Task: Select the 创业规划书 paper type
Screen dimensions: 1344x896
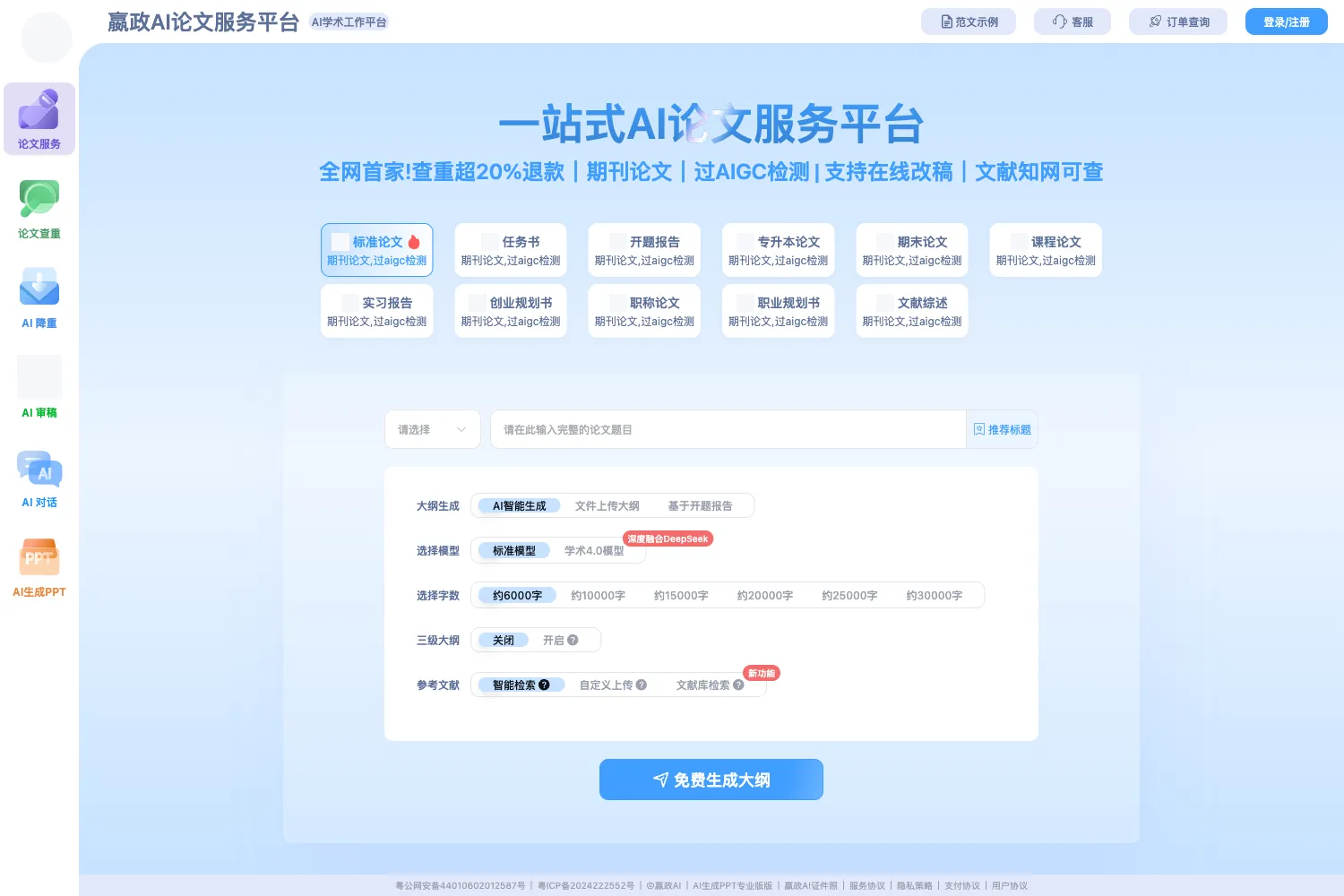Action: coord(511,311)
